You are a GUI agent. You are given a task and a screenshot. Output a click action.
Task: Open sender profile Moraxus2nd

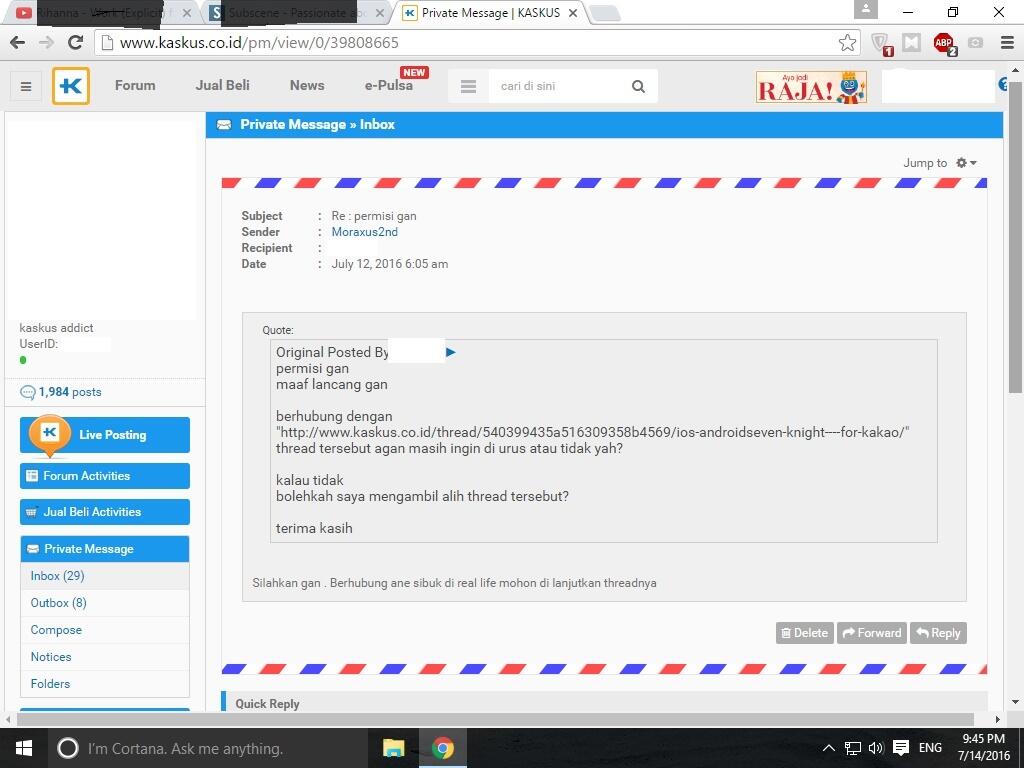point(364,232)
